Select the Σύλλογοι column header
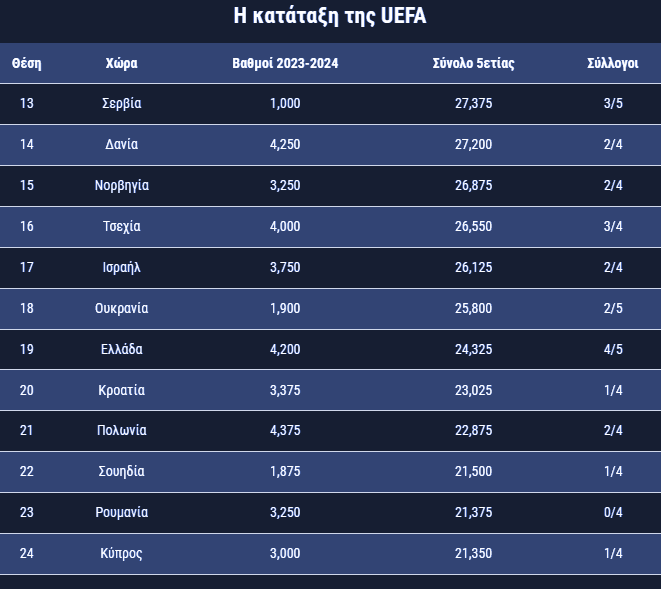The width and height of the screenshot is (661, 589). 613,63
